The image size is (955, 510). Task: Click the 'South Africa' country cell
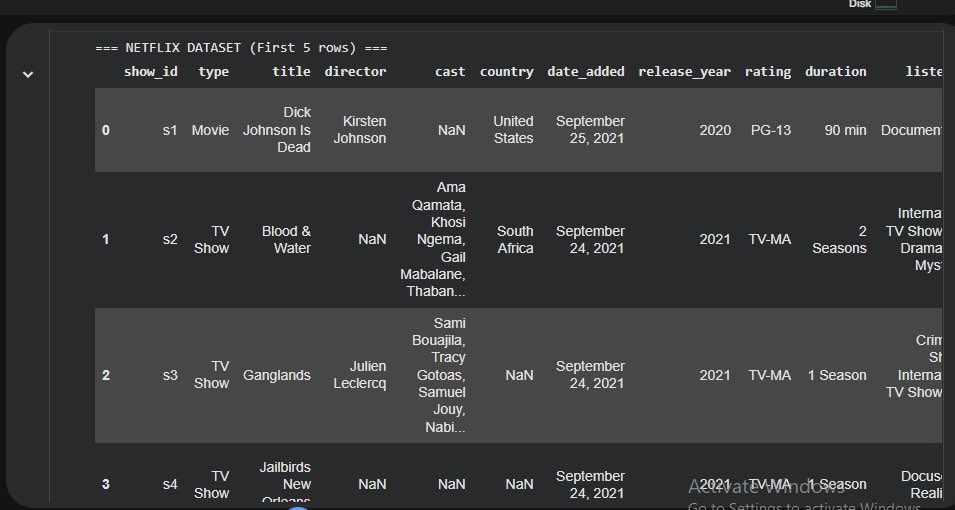pos(515,239)
